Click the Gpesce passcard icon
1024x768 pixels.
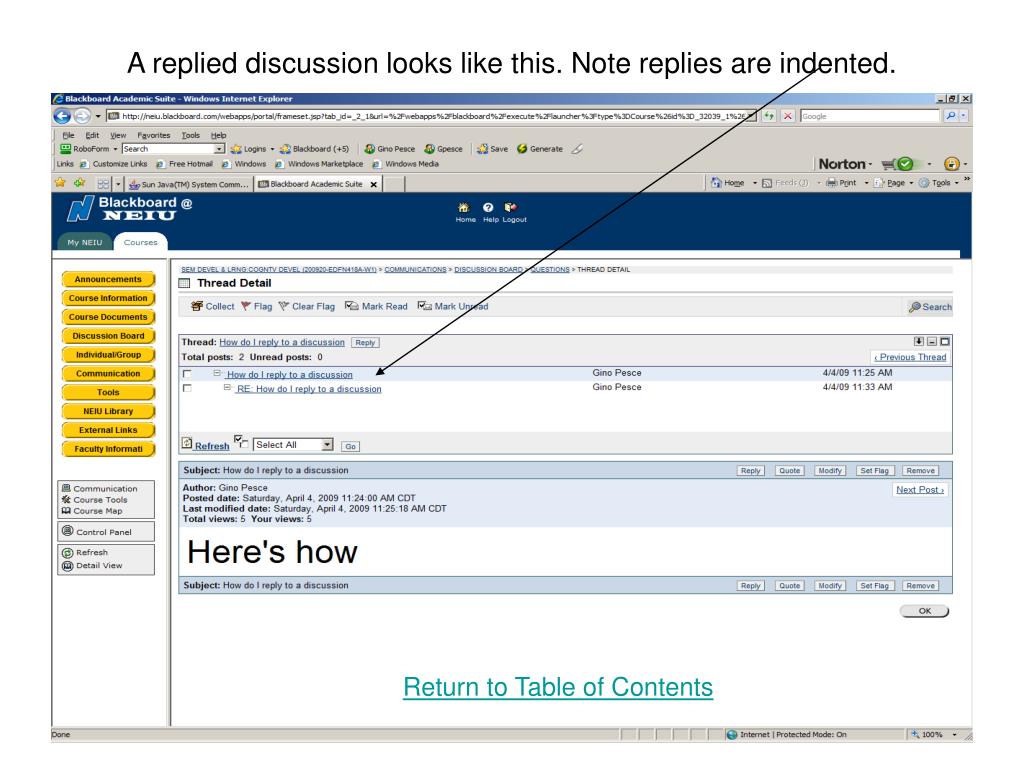pos(443,149)
